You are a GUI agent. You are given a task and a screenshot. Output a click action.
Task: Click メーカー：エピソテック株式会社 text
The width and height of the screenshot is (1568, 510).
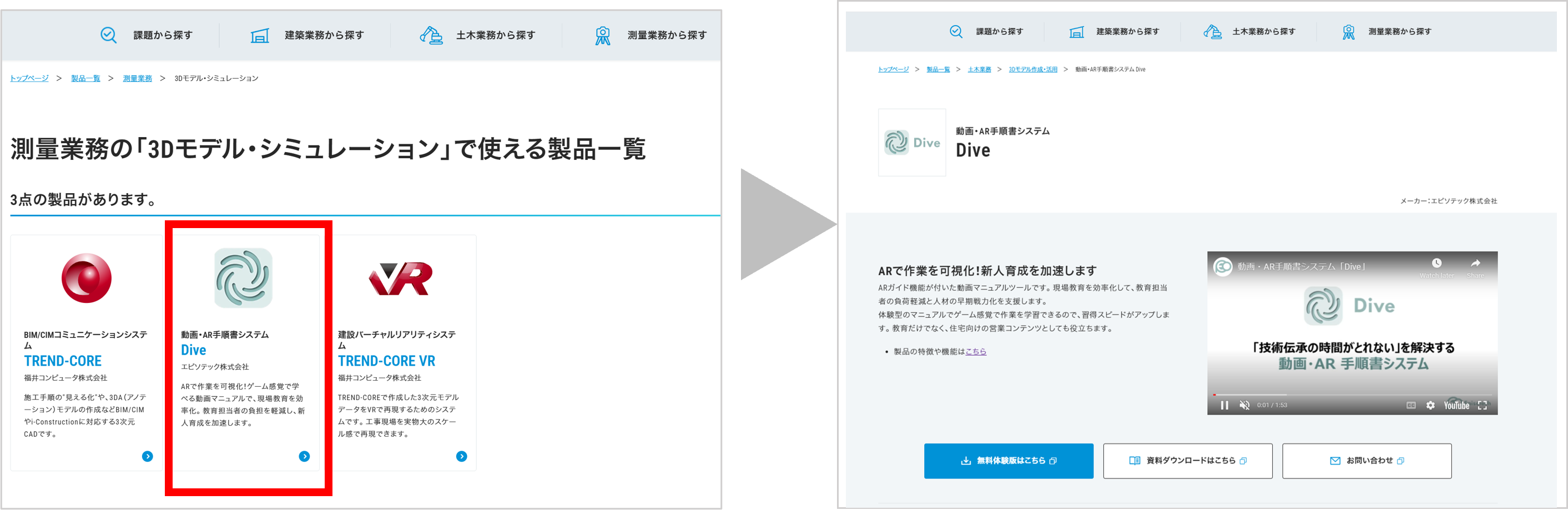tap(1449, 201)
